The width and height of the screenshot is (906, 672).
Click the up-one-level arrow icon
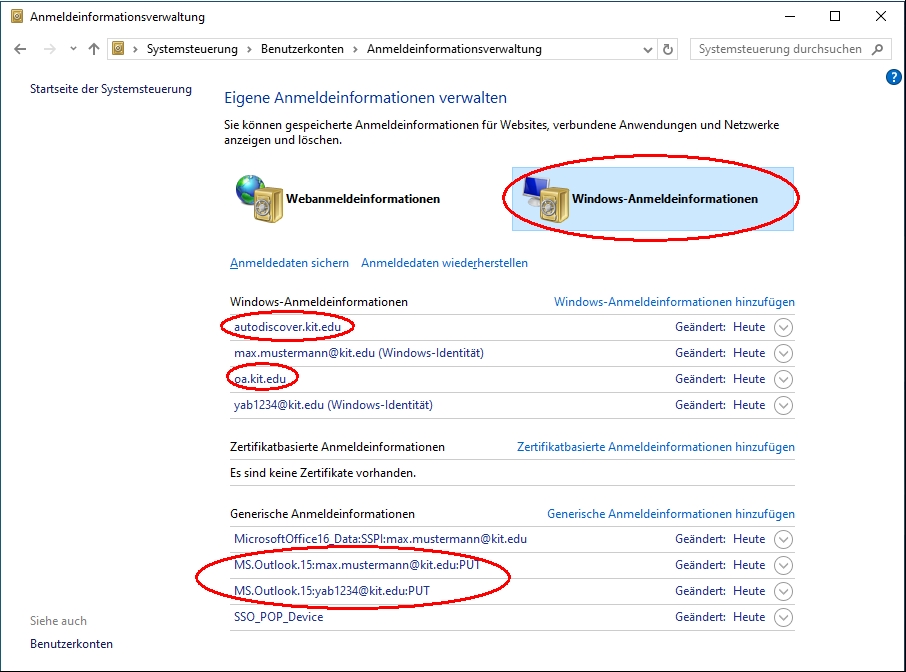(94, 49)
